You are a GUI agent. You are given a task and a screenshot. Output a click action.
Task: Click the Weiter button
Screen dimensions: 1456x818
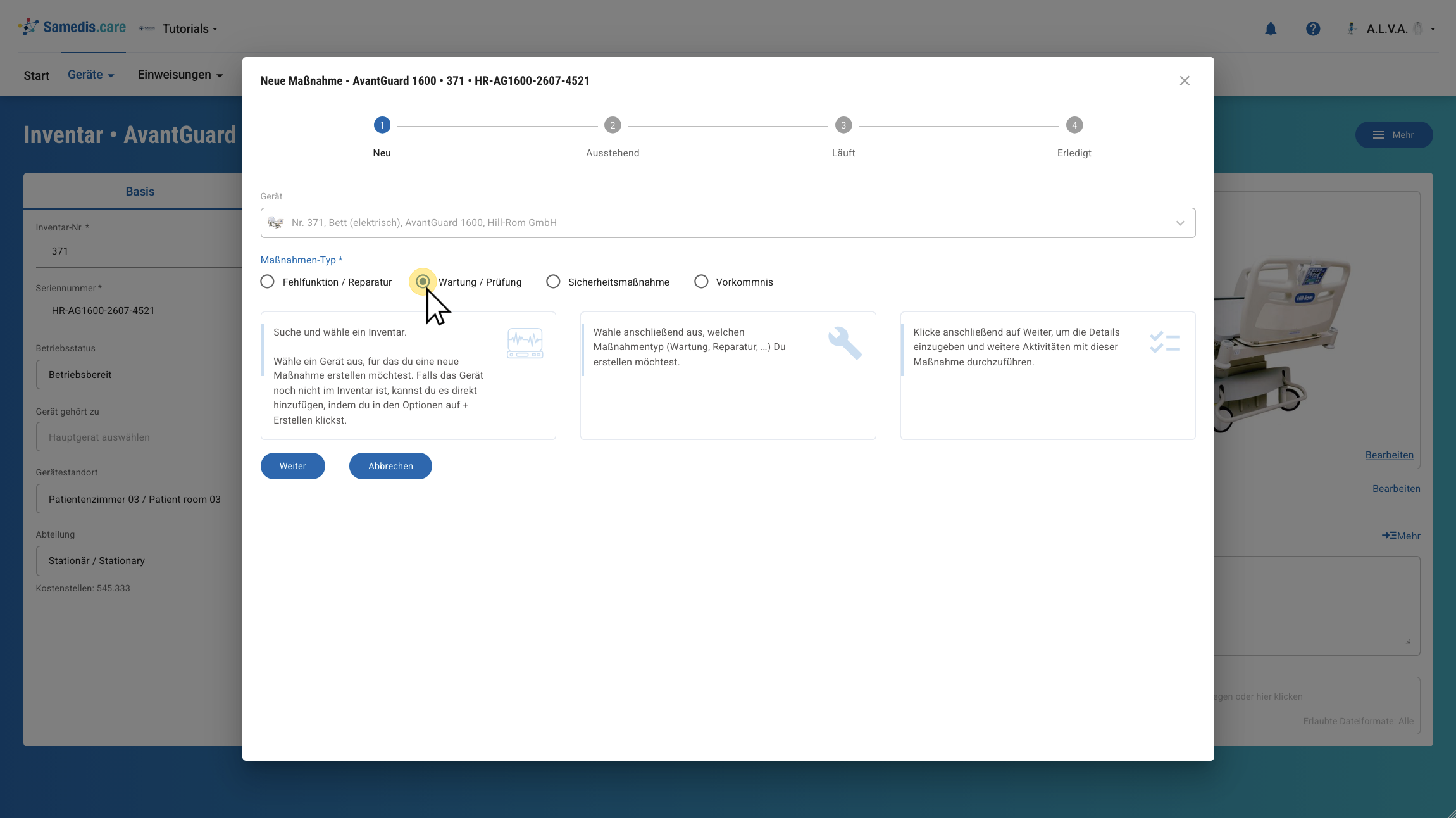293,466
